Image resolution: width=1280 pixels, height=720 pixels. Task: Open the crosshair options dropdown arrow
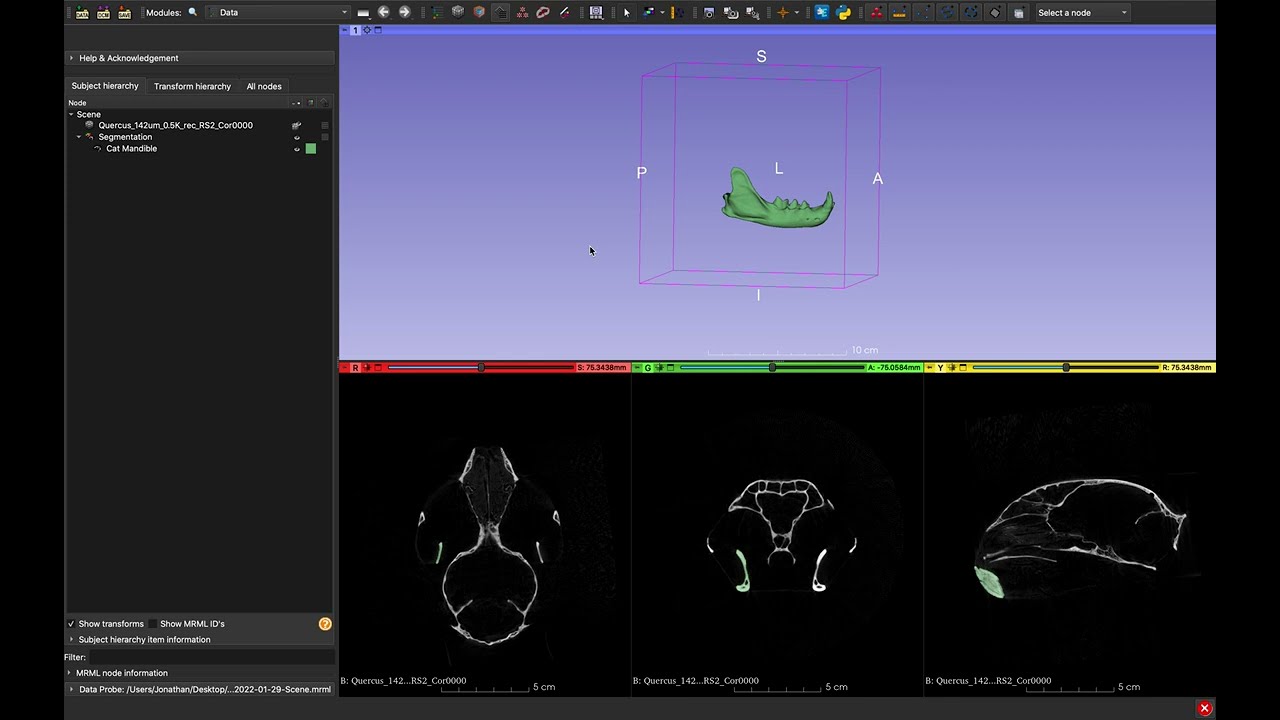coord(796,12)
